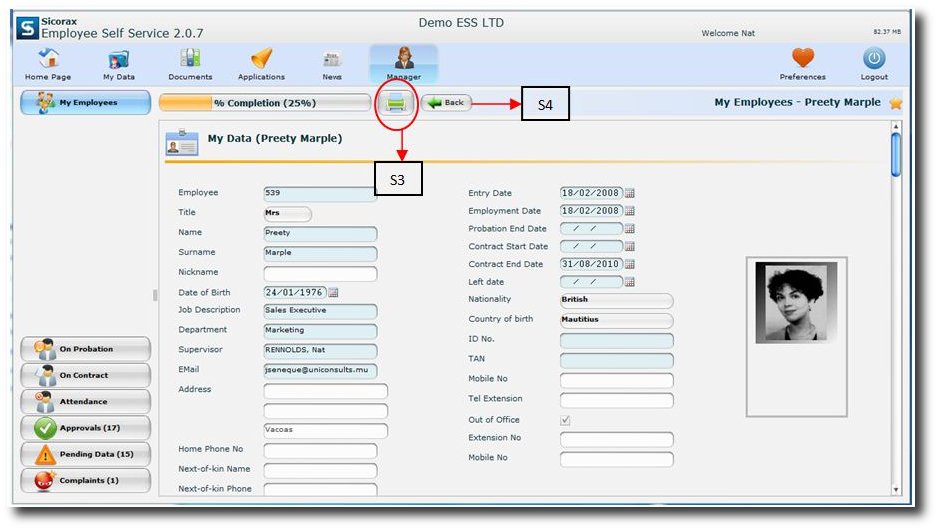The height and width of the screenshot is (530, 938).
Task: Open Approvals (17) list
Action: 85,428
